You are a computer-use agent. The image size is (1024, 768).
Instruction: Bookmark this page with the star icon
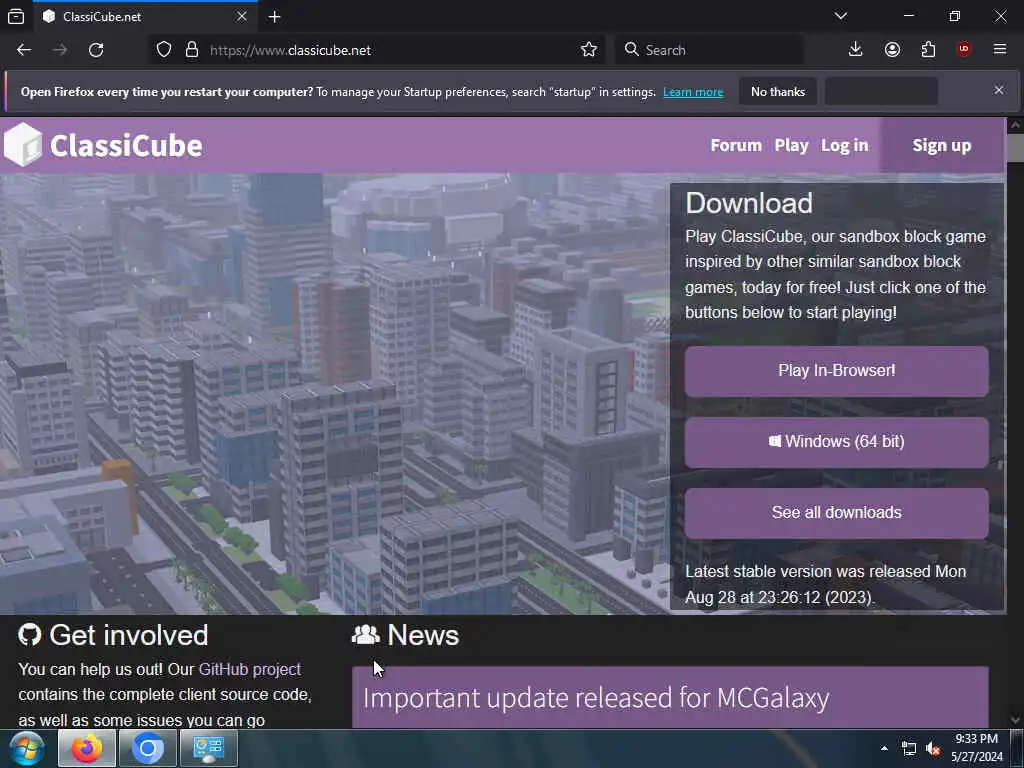(588, 50)
